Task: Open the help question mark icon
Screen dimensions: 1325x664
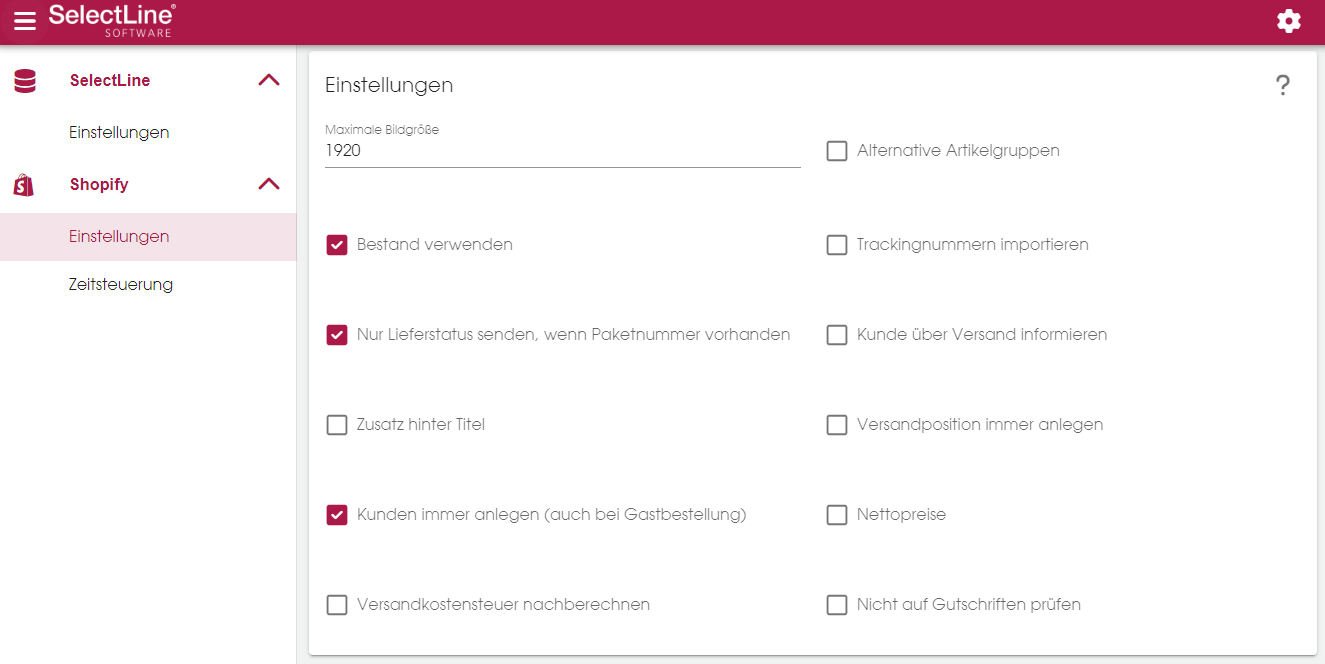Action: point(1283,86)
